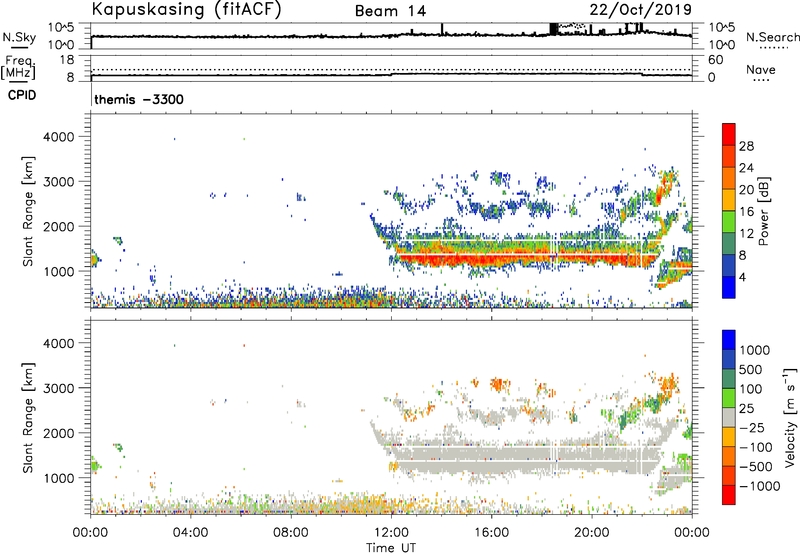Image resolution: width=800 pixels, height=554 pixels.
Task: Click the '16' Power colorbar tick value
Action: tap(746, 211)
